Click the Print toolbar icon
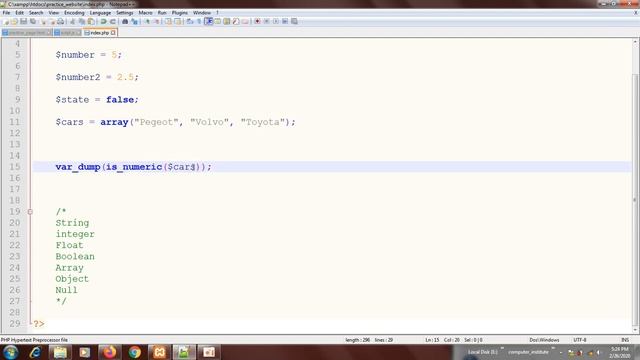Viewport: 640px width, 360px height. pos(60,21)
